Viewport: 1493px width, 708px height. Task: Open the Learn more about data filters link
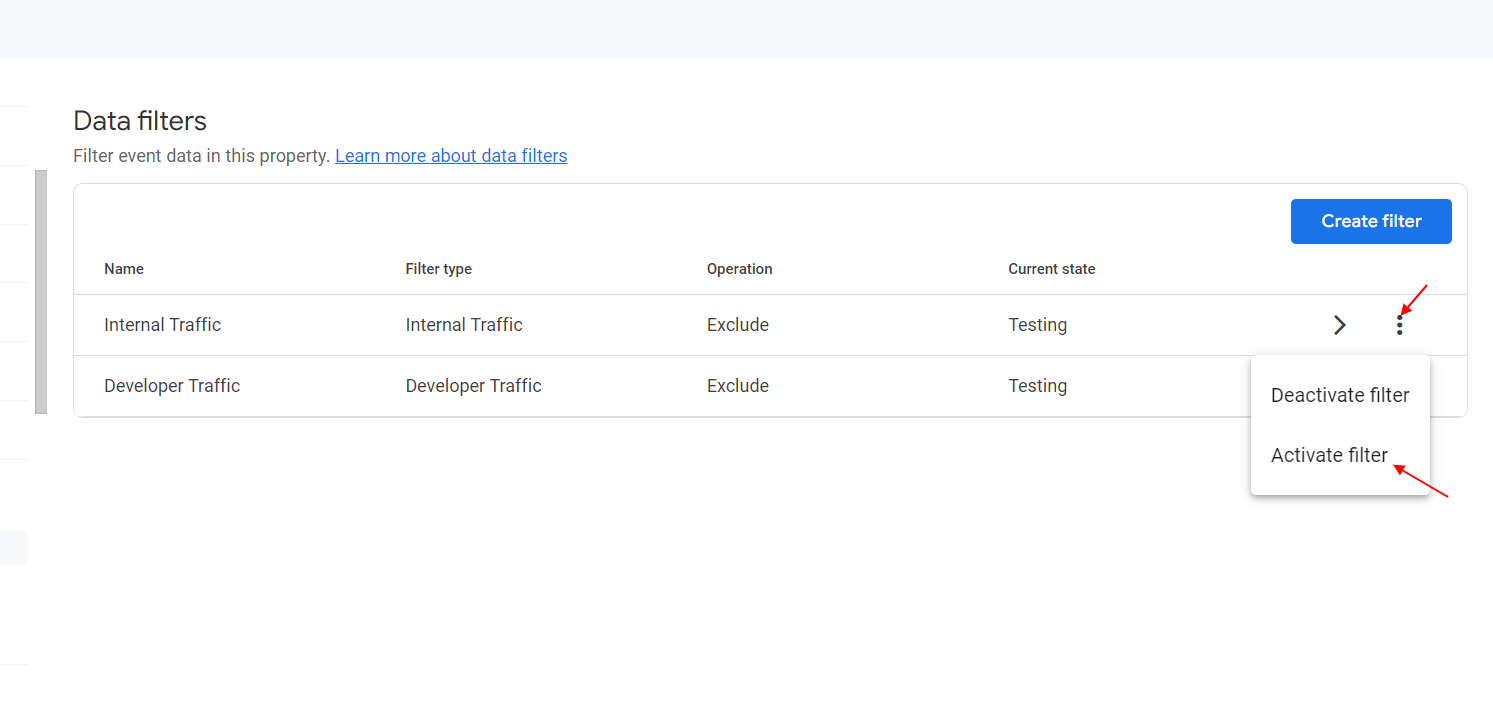point(451,155)
